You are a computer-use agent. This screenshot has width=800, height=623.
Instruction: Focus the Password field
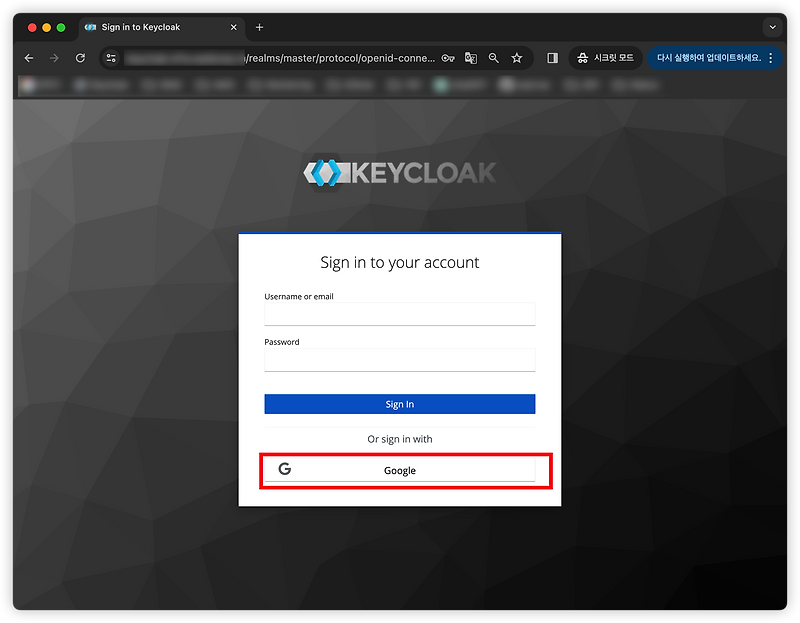(x=400, y=360)
